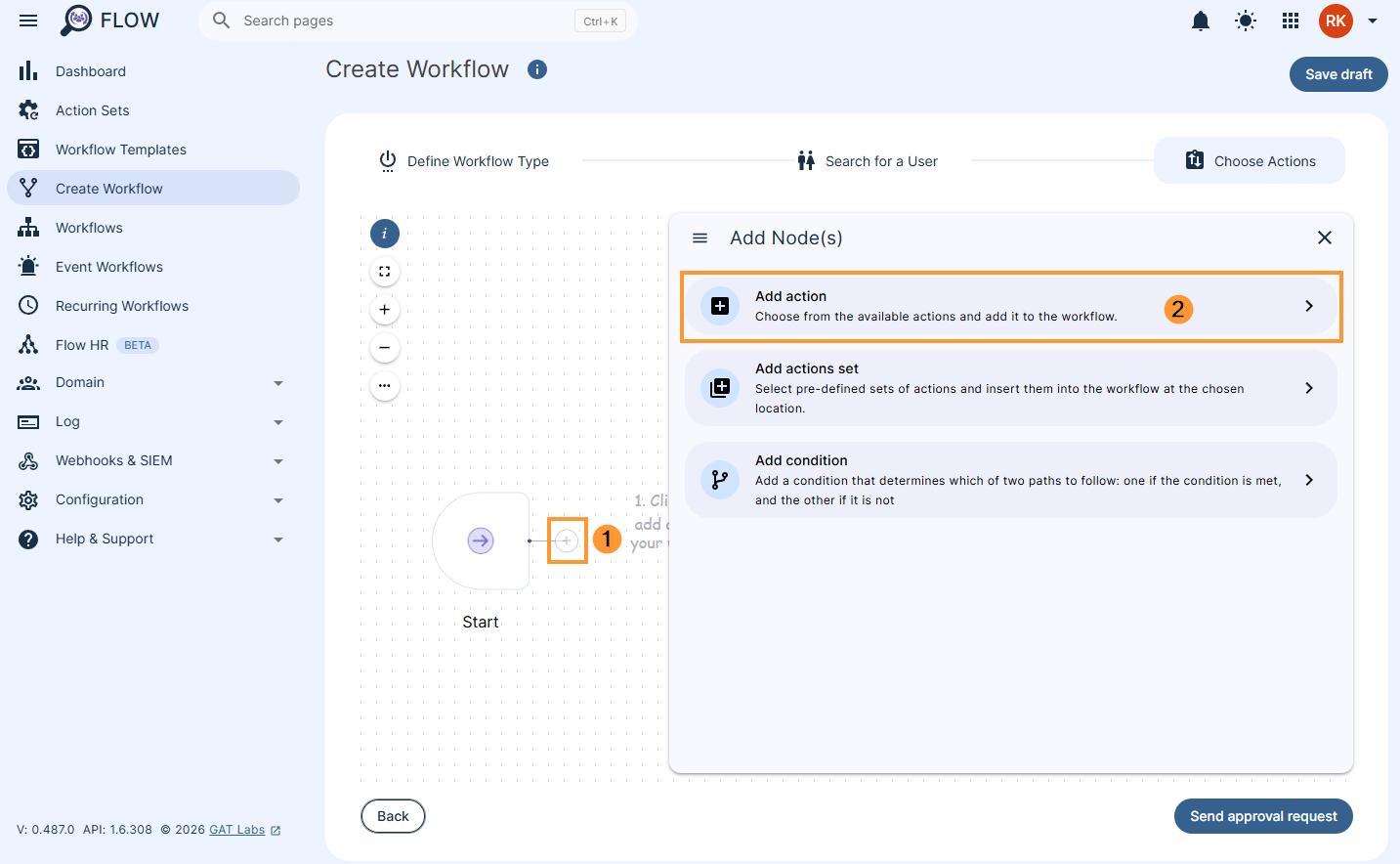Click the plus add-node button after Start
The height and width of the screenshot is (864, 1400).
coord(567,540)
